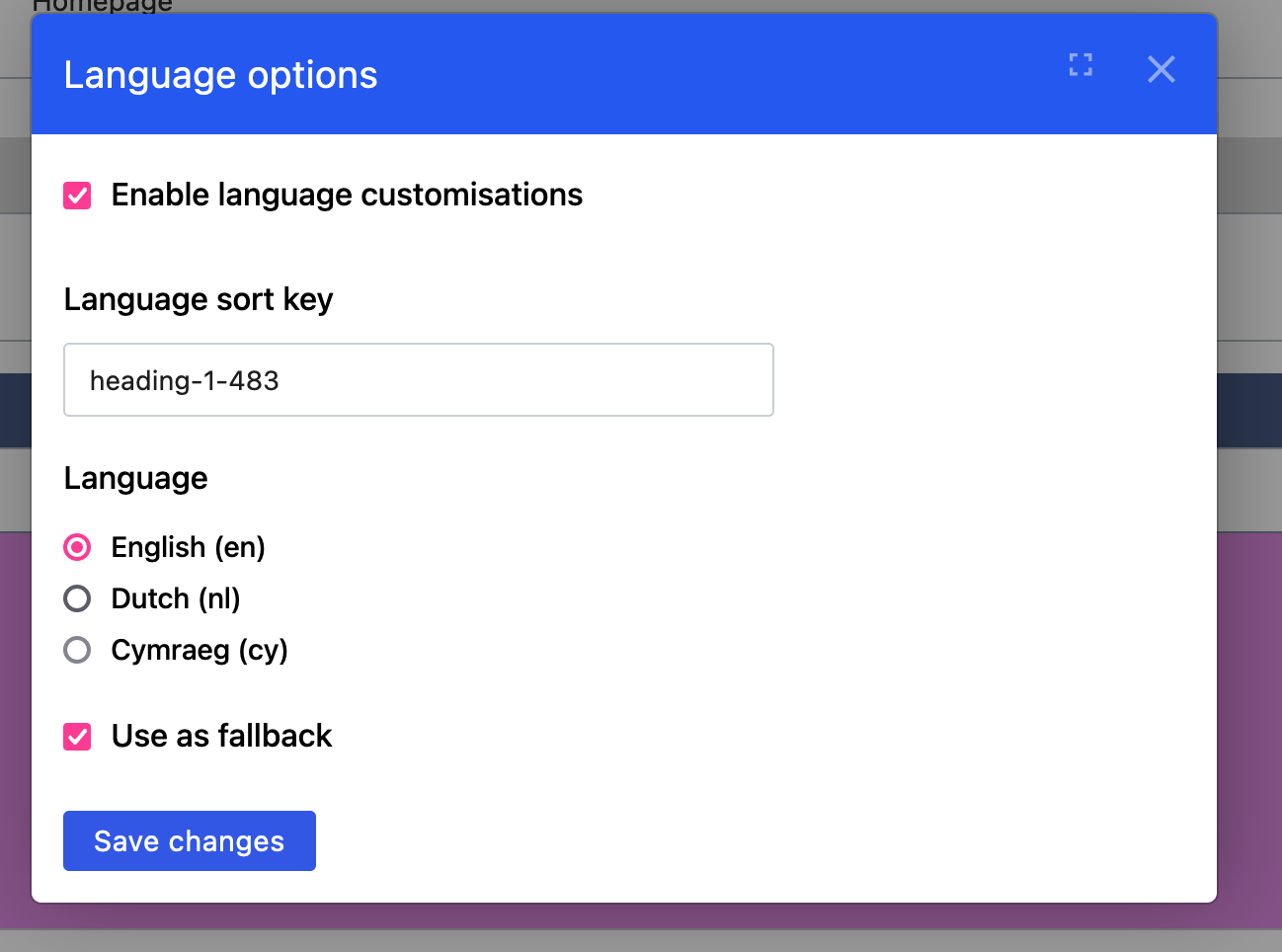Viewport: 1282px width, 952px height.
Task: Pick the Cymraeg (cy) radio button
Action: (x=77, y=650)
